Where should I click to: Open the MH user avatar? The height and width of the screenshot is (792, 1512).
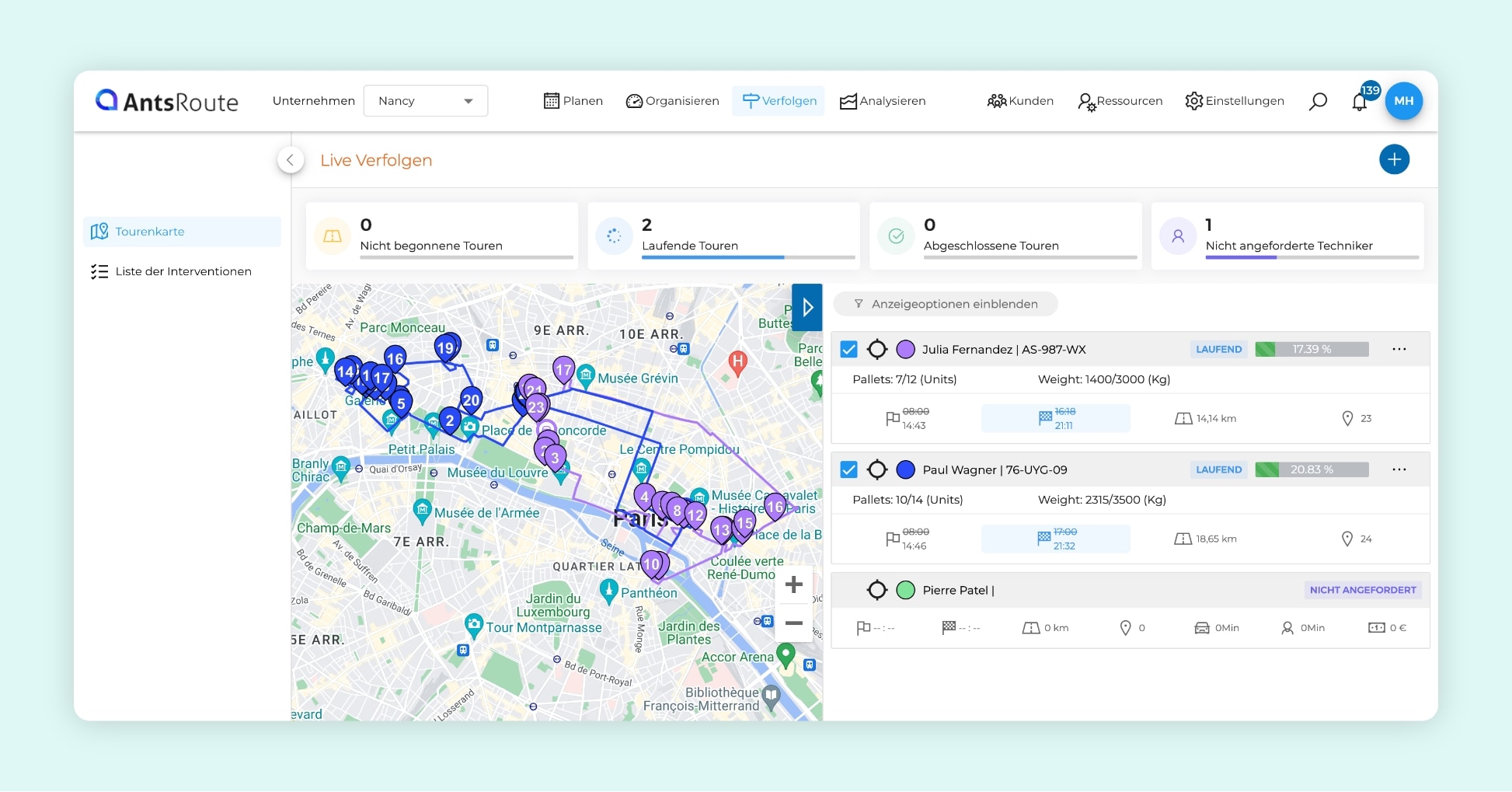click(1403, 101)
